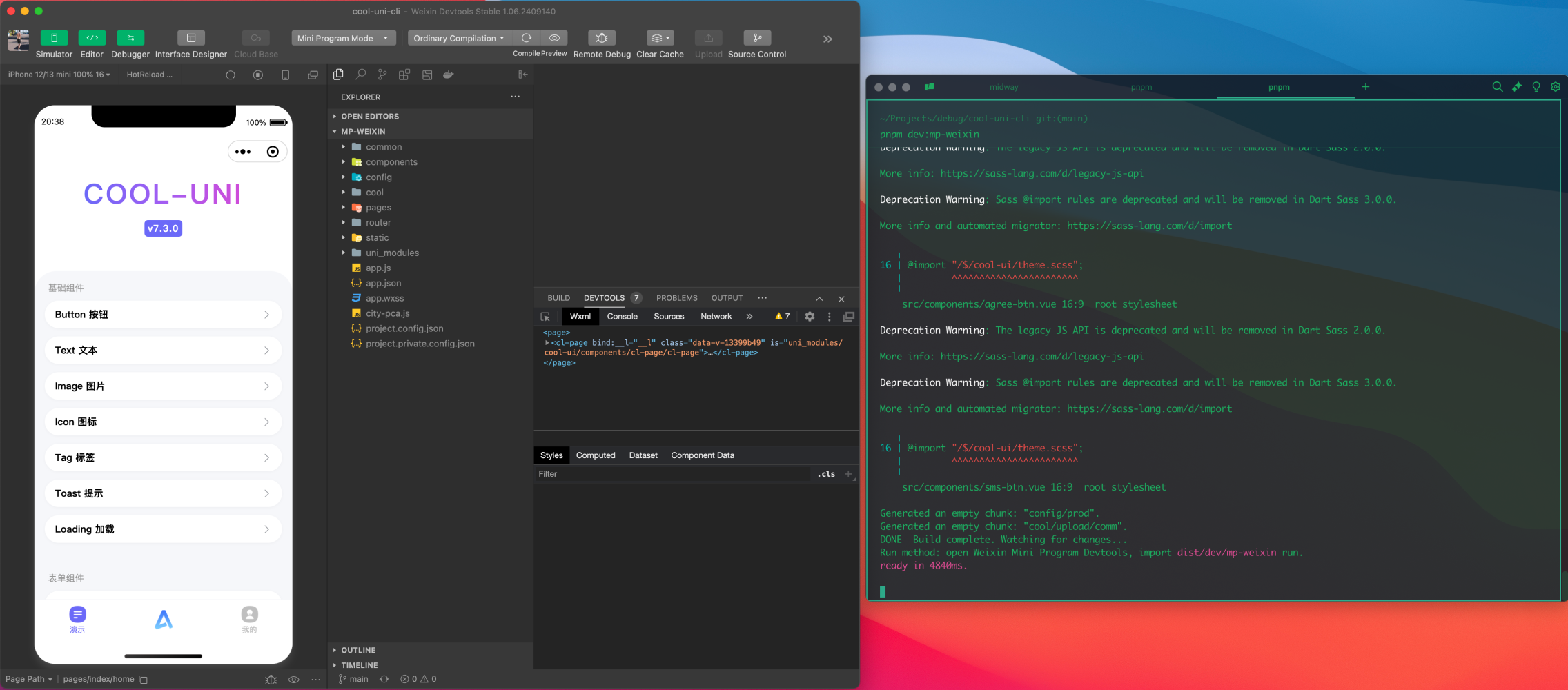Click the Clear Cache icon

(659, 38)
